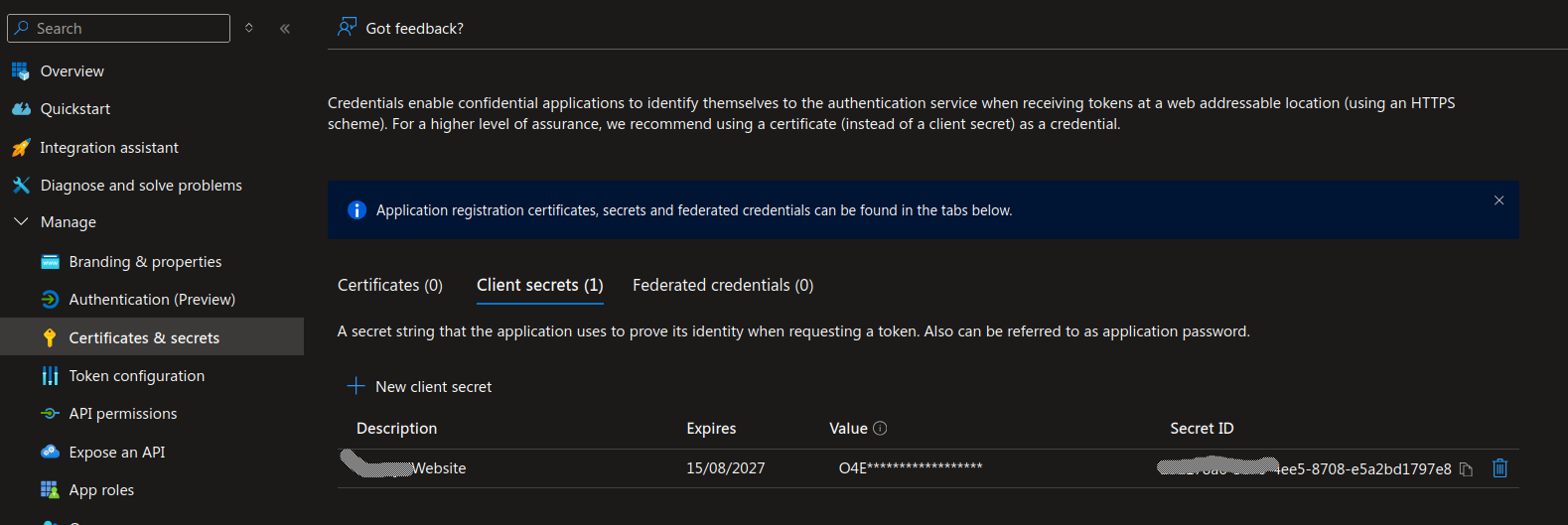
Task: Focus the sidebar Search field
Action: [119, 29]
